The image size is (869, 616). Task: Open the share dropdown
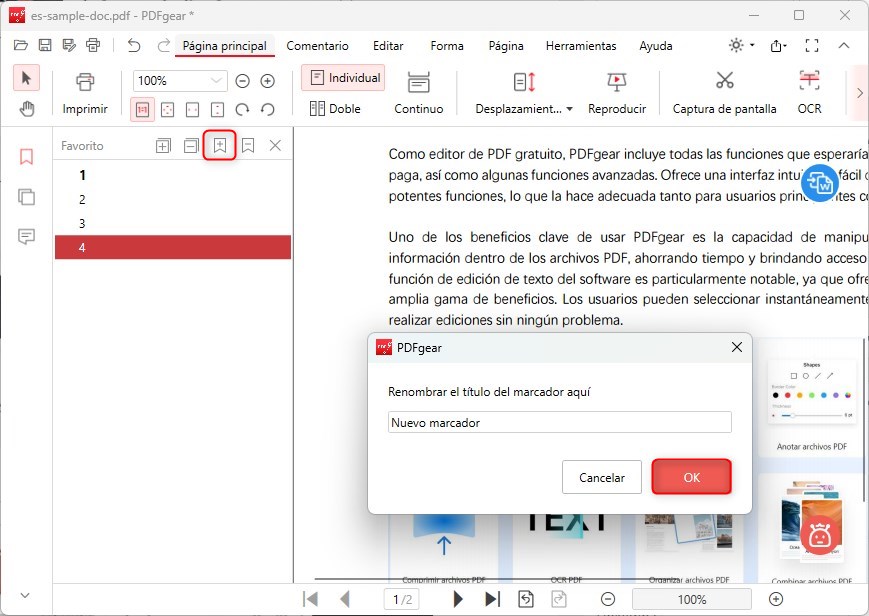pyautogui.click(x=778, y=45)
